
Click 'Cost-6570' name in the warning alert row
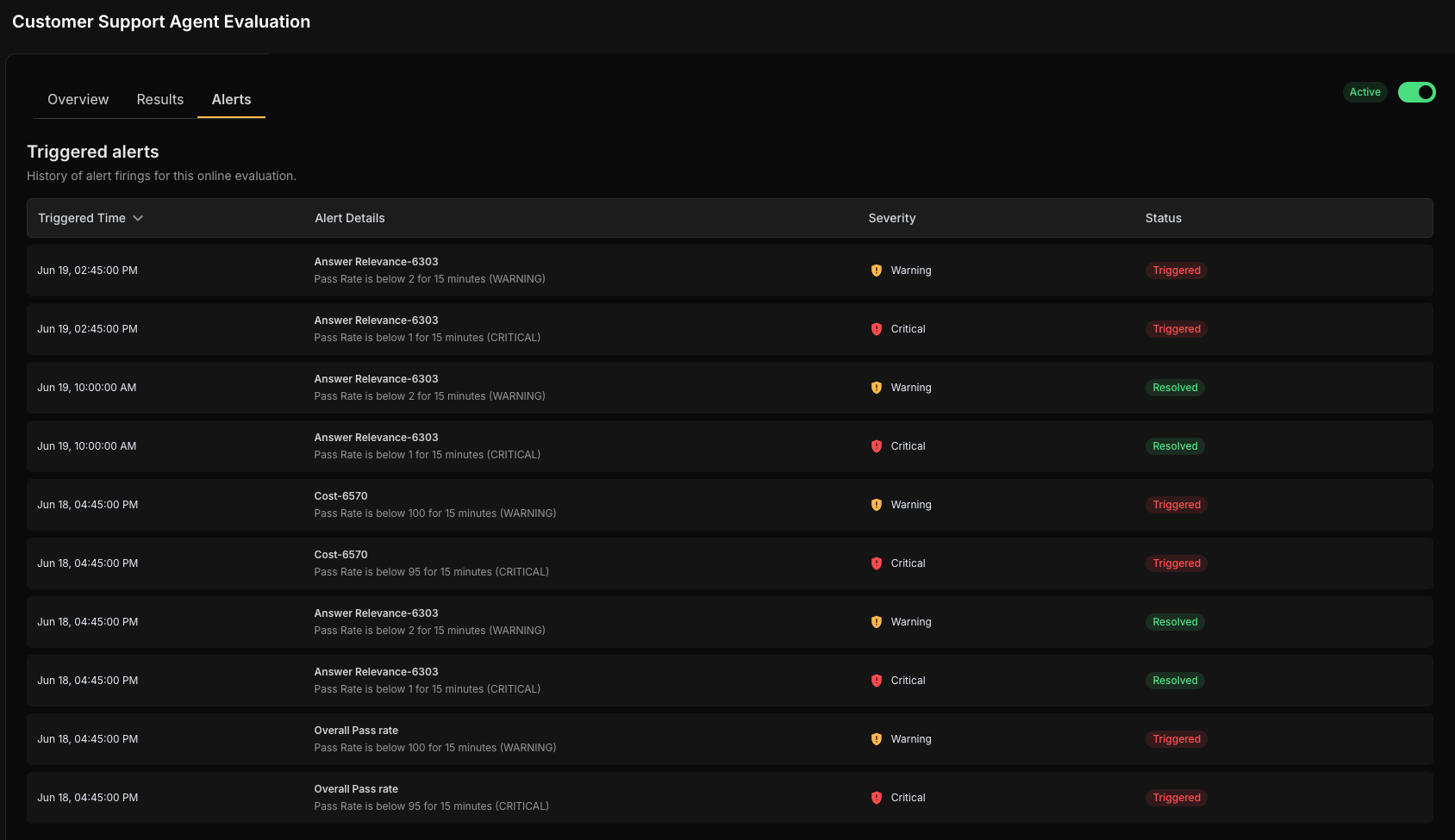(x=341, y=496)
